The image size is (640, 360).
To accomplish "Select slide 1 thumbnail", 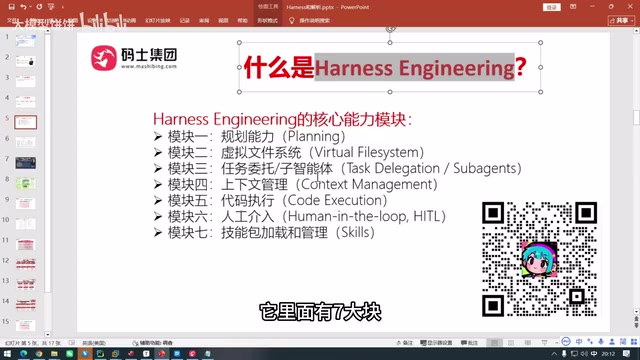I will (25, 40).
